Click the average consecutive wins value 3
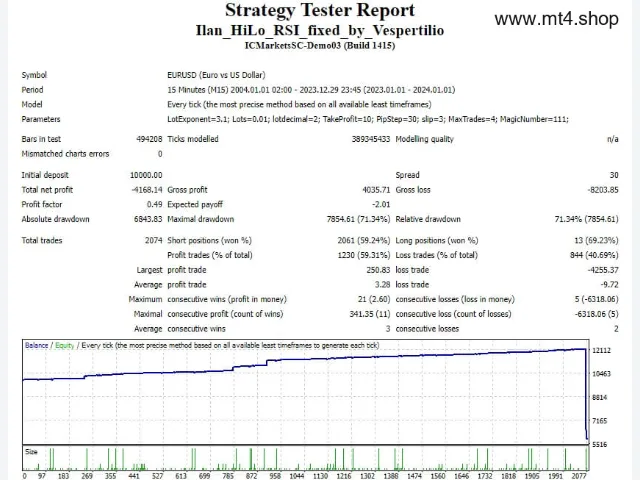This screenshot has width=640, height=480. point(388,329)
